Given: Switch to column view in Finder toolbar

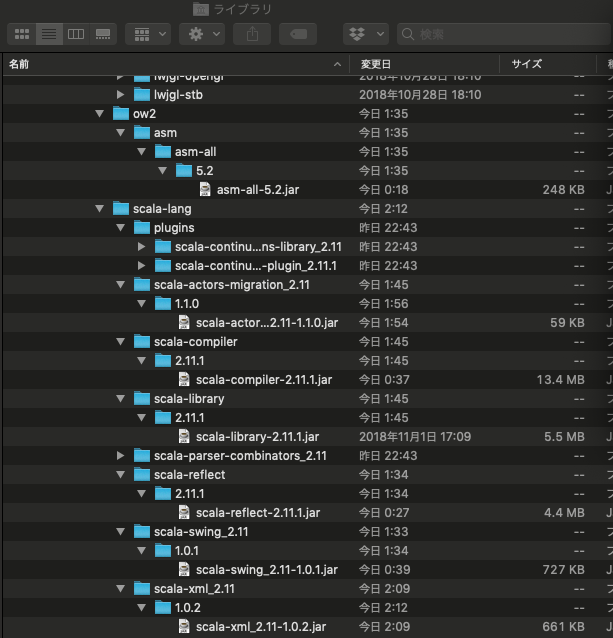Looking at the screenshot, I should click(x=76, y=34).
